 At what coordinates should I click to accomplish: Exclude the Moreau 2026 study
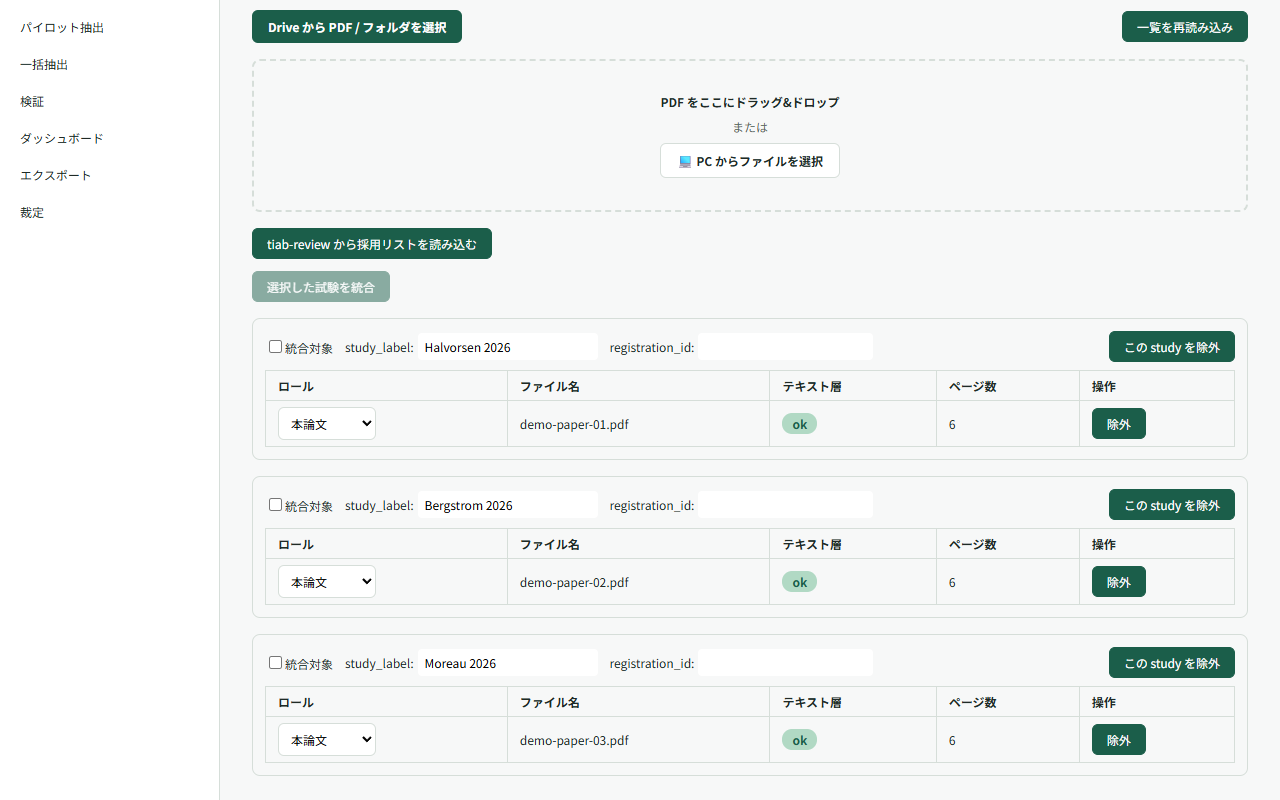coord(1172,663)
